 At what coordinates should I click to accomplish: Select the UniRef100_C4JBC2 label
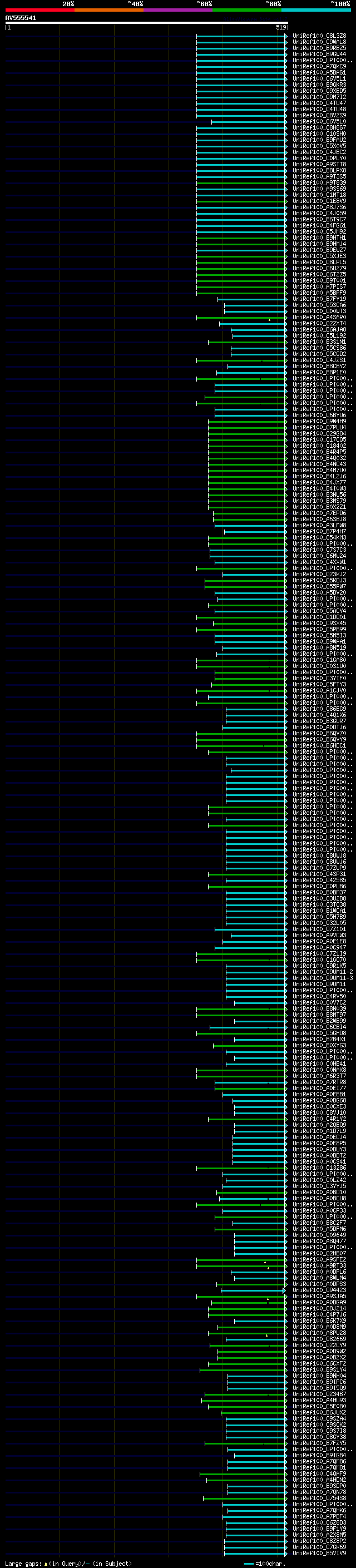[x=319, y=152]
